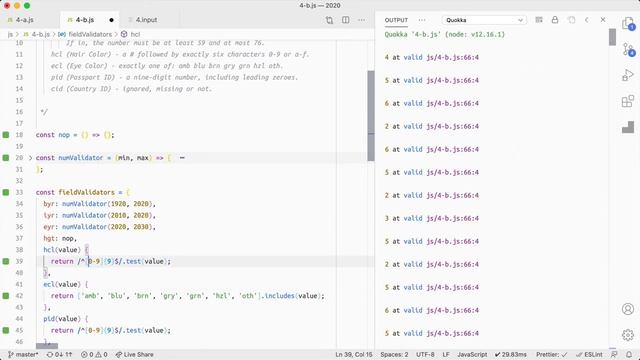
Task: Expand the folded numValidator block at line 20
Action: coord(30,158)
